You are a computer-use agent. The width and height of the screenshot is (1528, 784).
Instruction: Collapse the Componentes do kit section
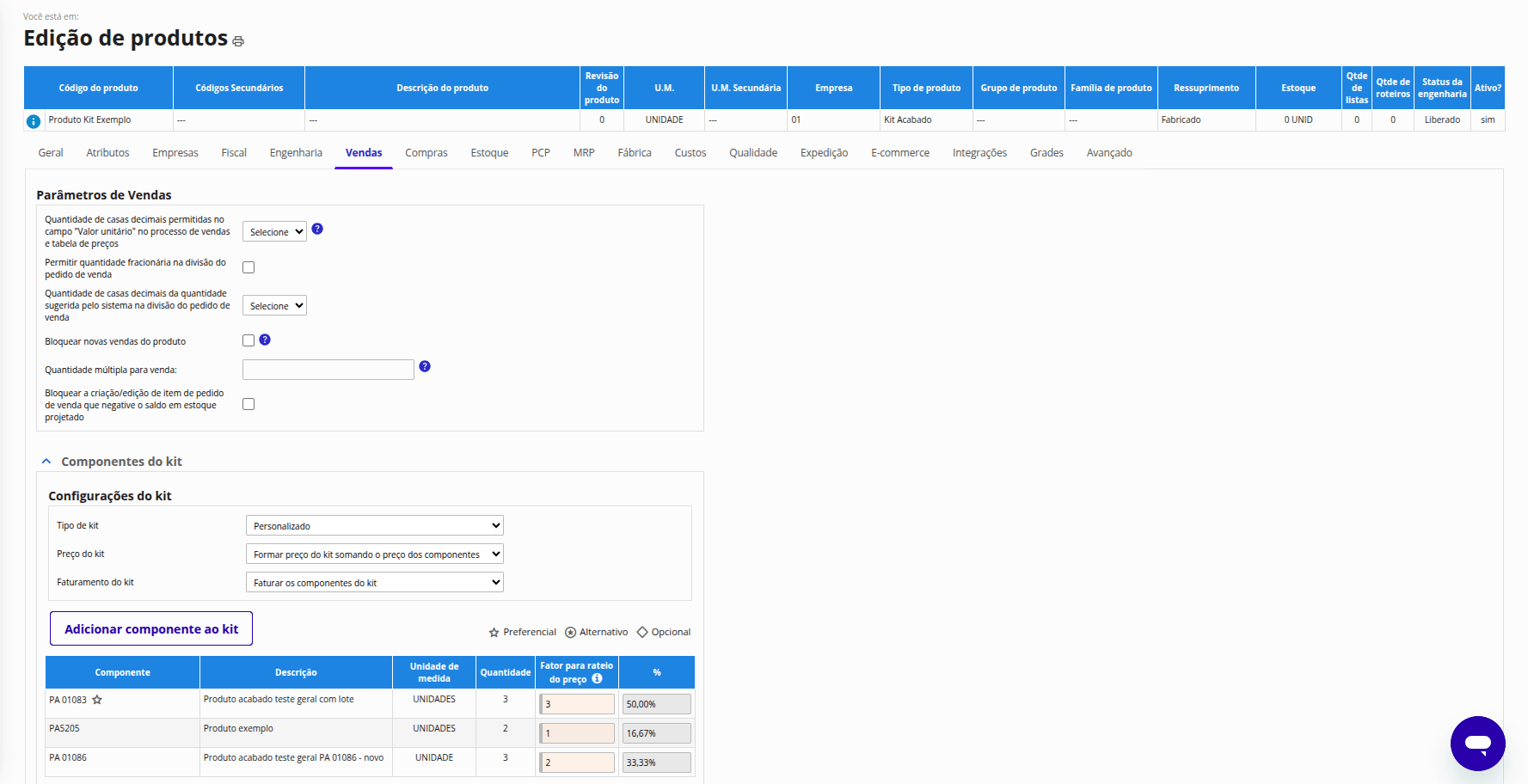[46, 462]
